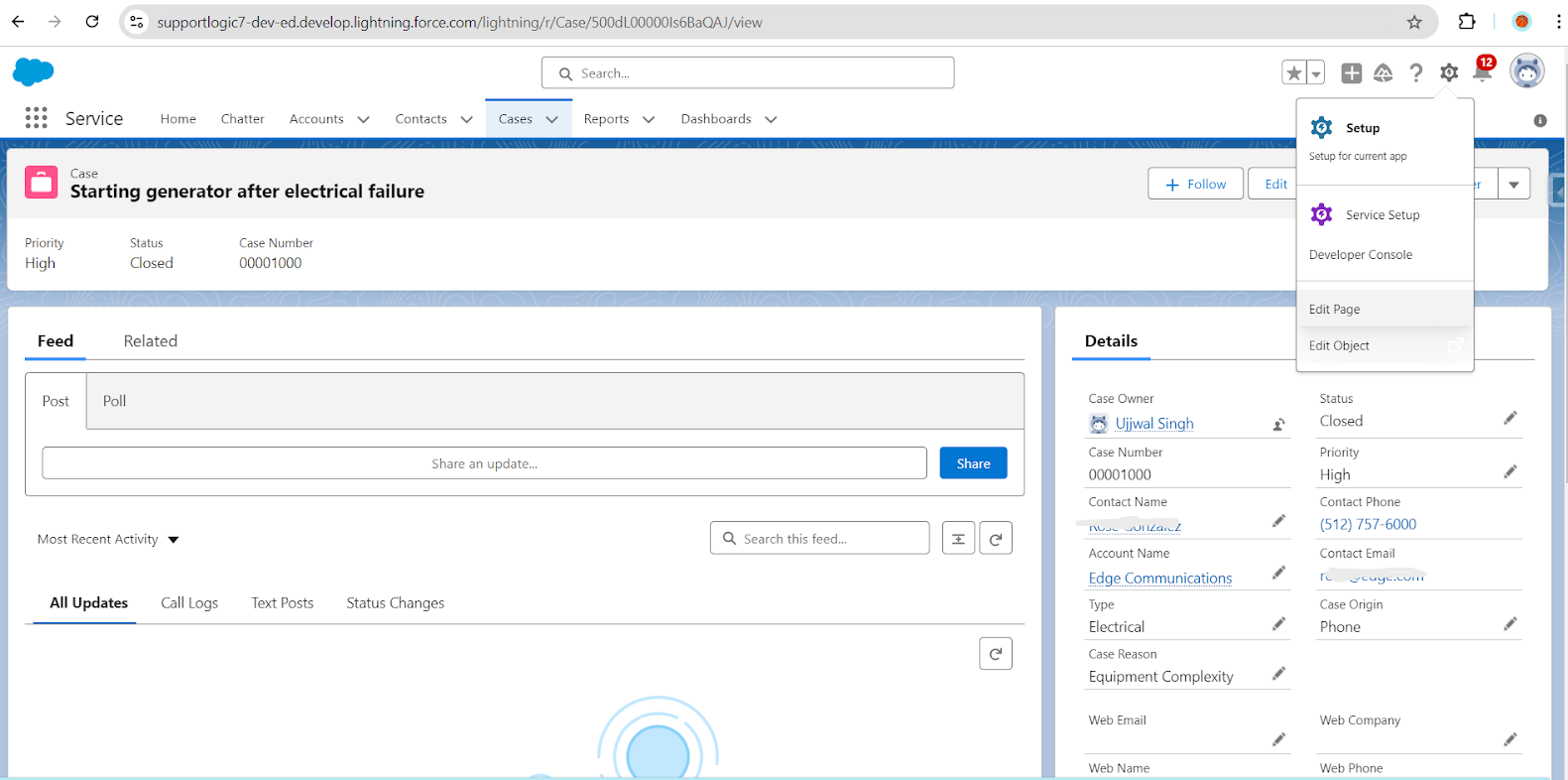This screenshot has height=780, width=1568.
Task: Edit the Case Origin pencil icon
Action: point(1509,624)
